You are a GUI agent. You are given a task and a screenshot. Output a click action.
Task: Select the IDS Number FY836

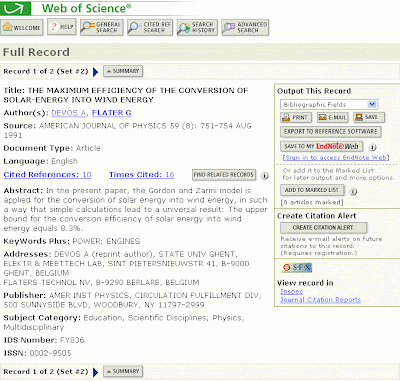click(x=72, y=340)
